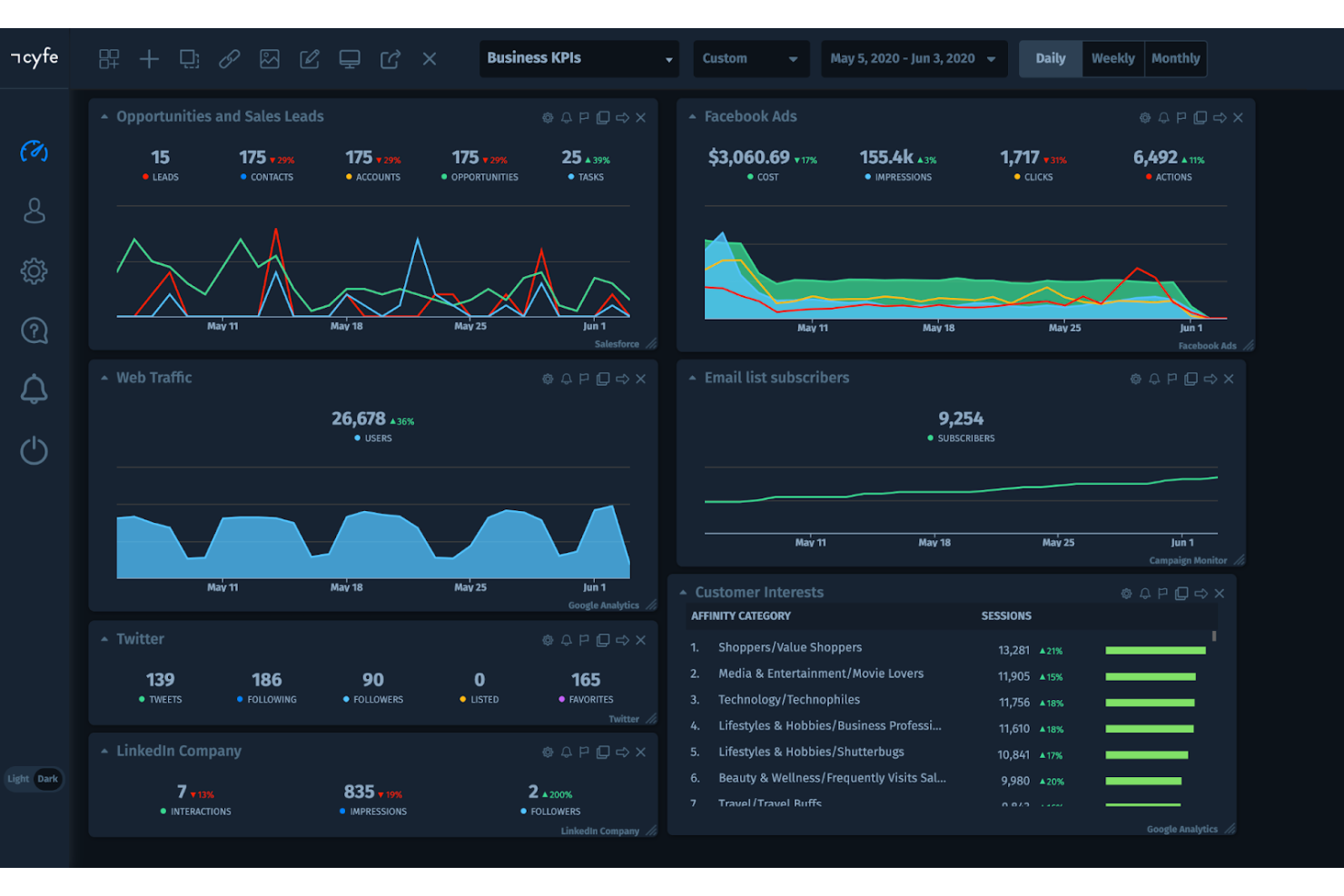Open settings gear in left sidebar
This screenshot has width=1344, height=896.
pyautogui.click(x=34, y=271)
